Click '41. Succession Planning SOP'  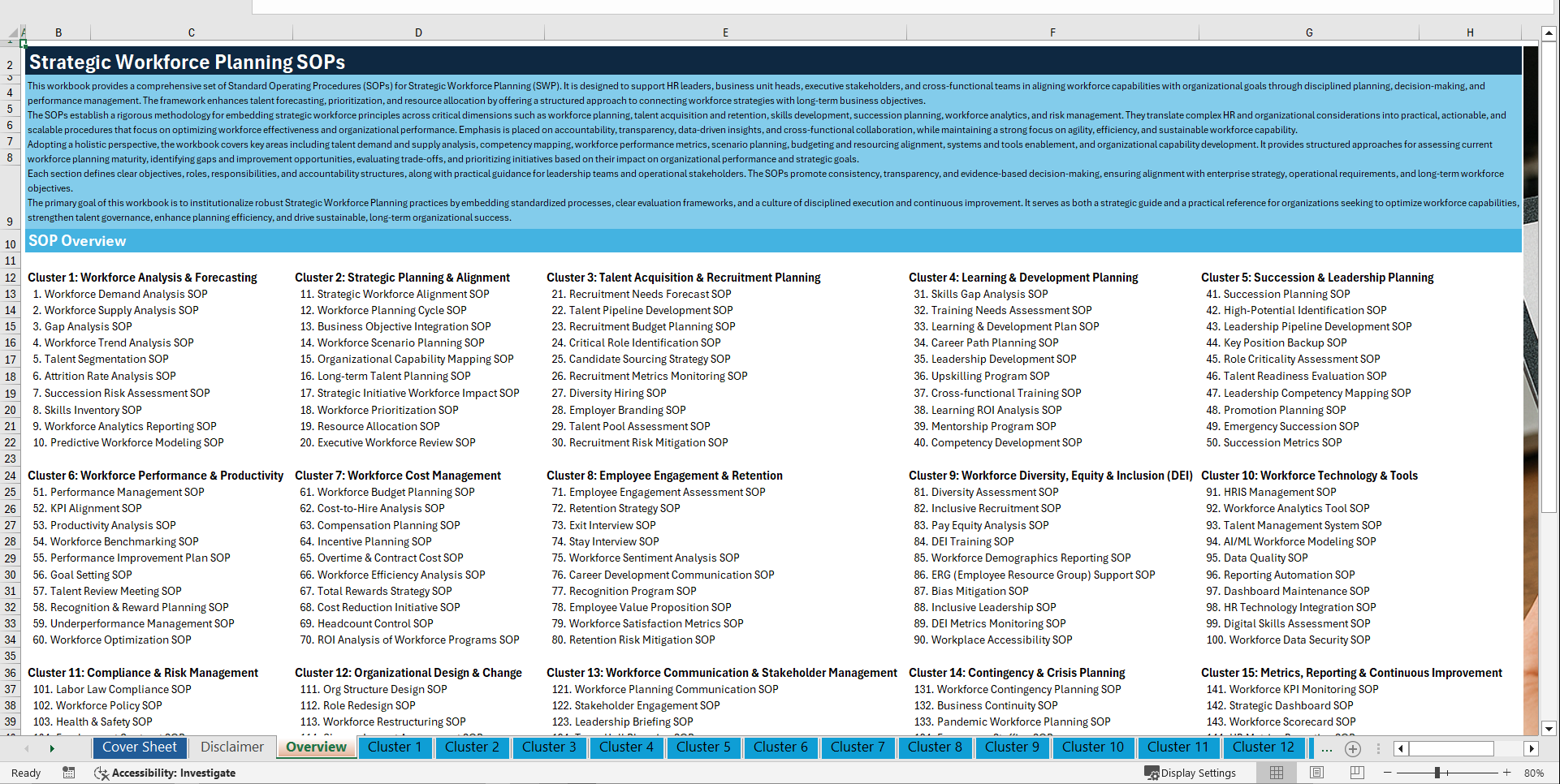pyautogui.click(x=1278, y=294)
